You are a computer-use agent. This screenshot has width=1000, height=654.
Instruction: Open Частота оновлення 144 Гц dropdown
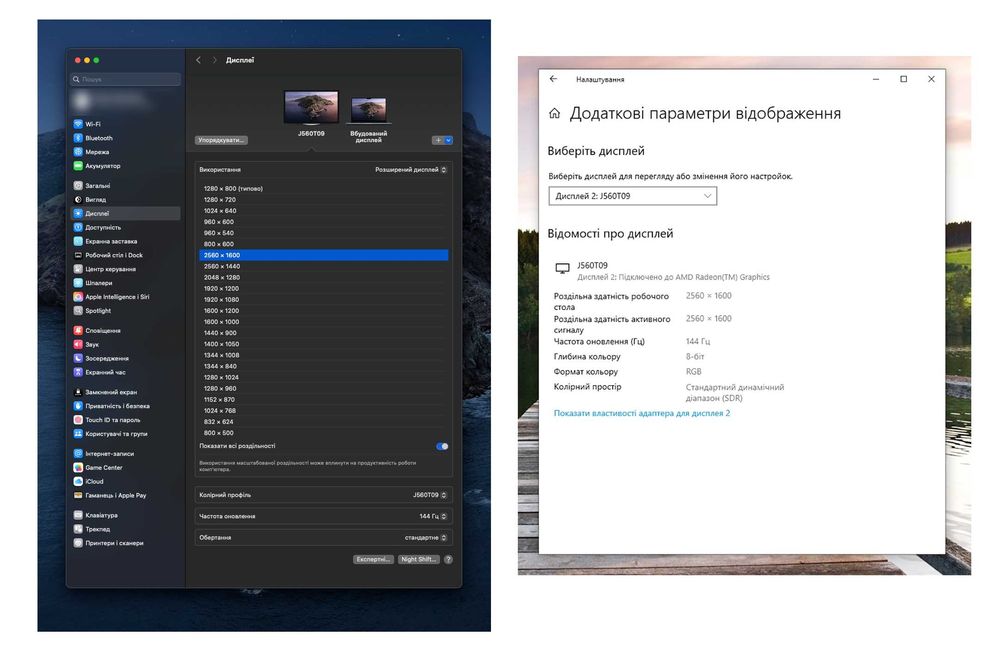[432, 516]
